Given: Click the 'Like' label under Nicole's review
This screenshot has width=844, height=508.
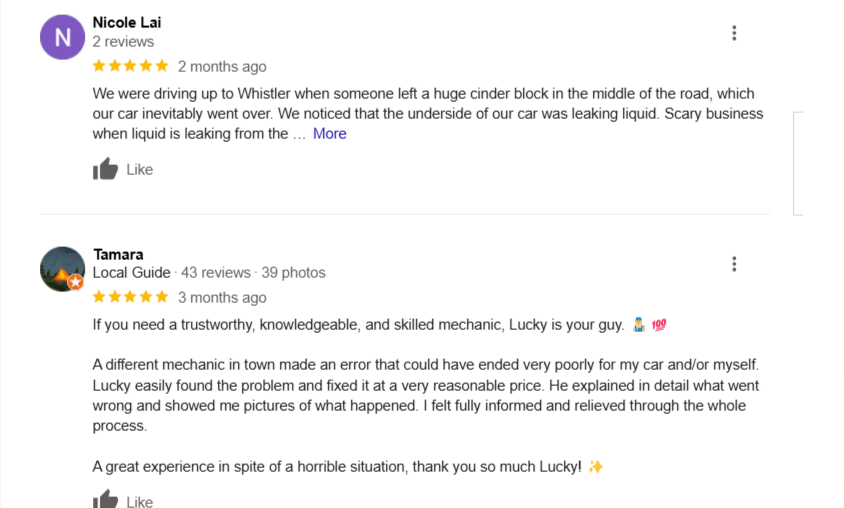Looking at the screenshot, I should 139,170.
